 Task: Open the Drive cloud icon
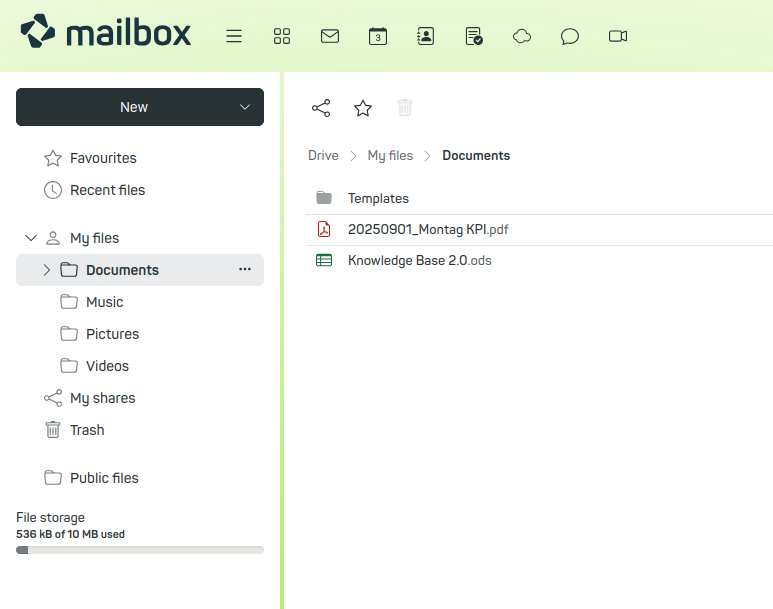tap(522, 36)
